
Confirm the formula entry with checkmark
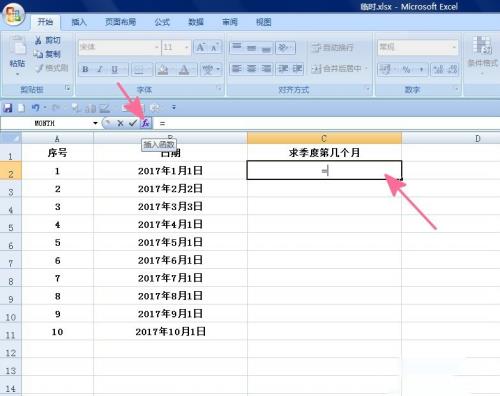coord(133,123)
